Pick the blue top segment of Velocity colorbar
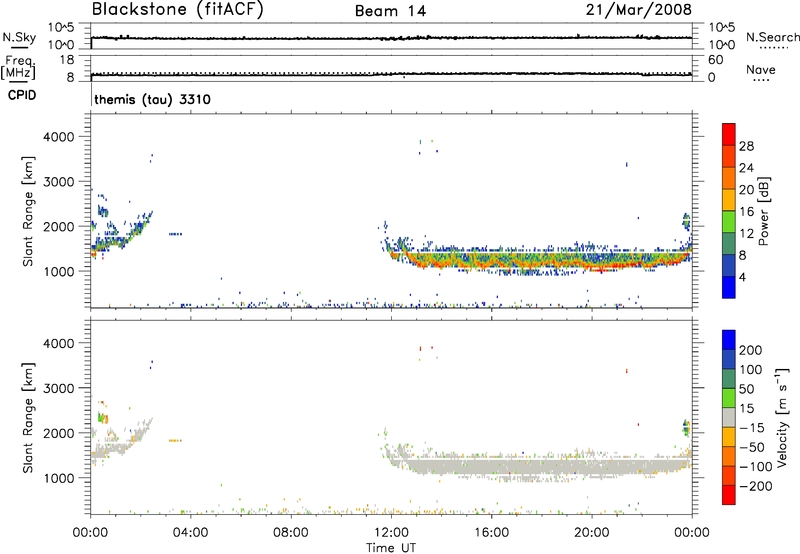The image size is (800, 554). (729, 340)
